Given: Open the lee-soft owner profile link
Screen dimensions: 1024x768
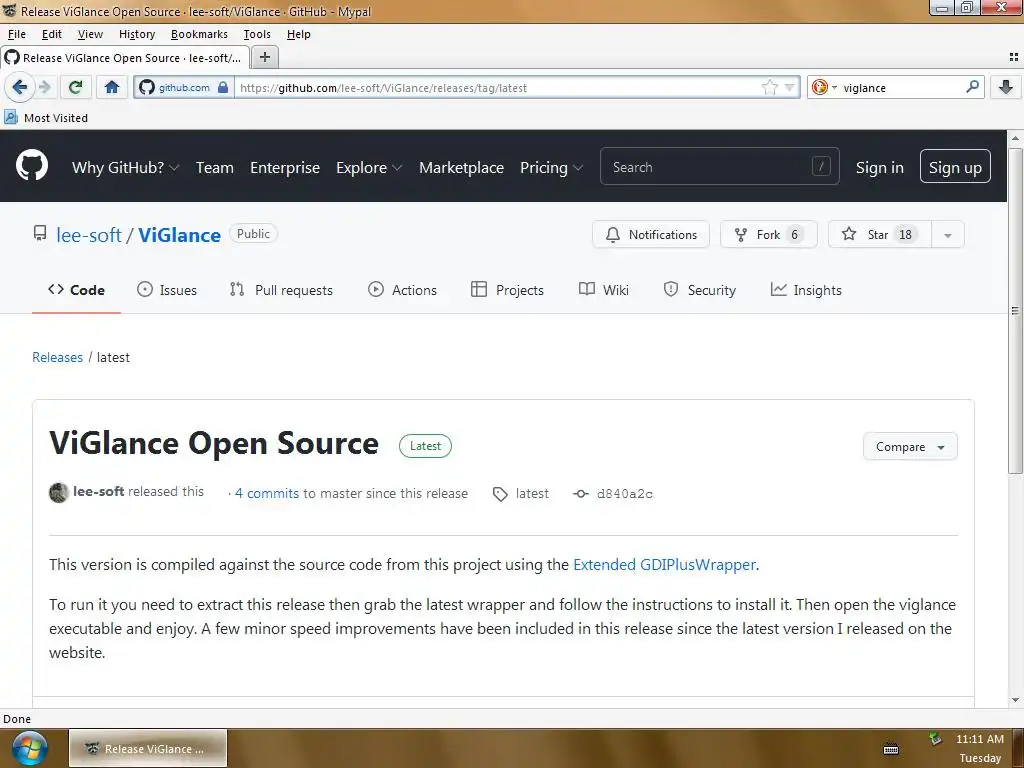Looking at the screenshot, I should pyautogui.click(x=89, y=234).
